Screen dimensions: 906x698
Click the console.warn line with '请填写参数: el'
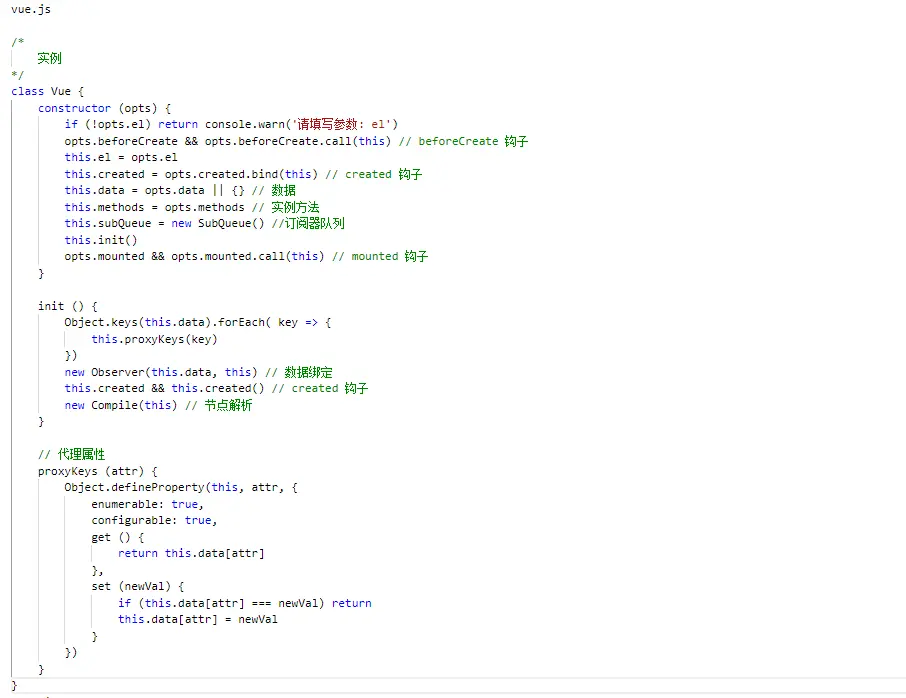231,124
